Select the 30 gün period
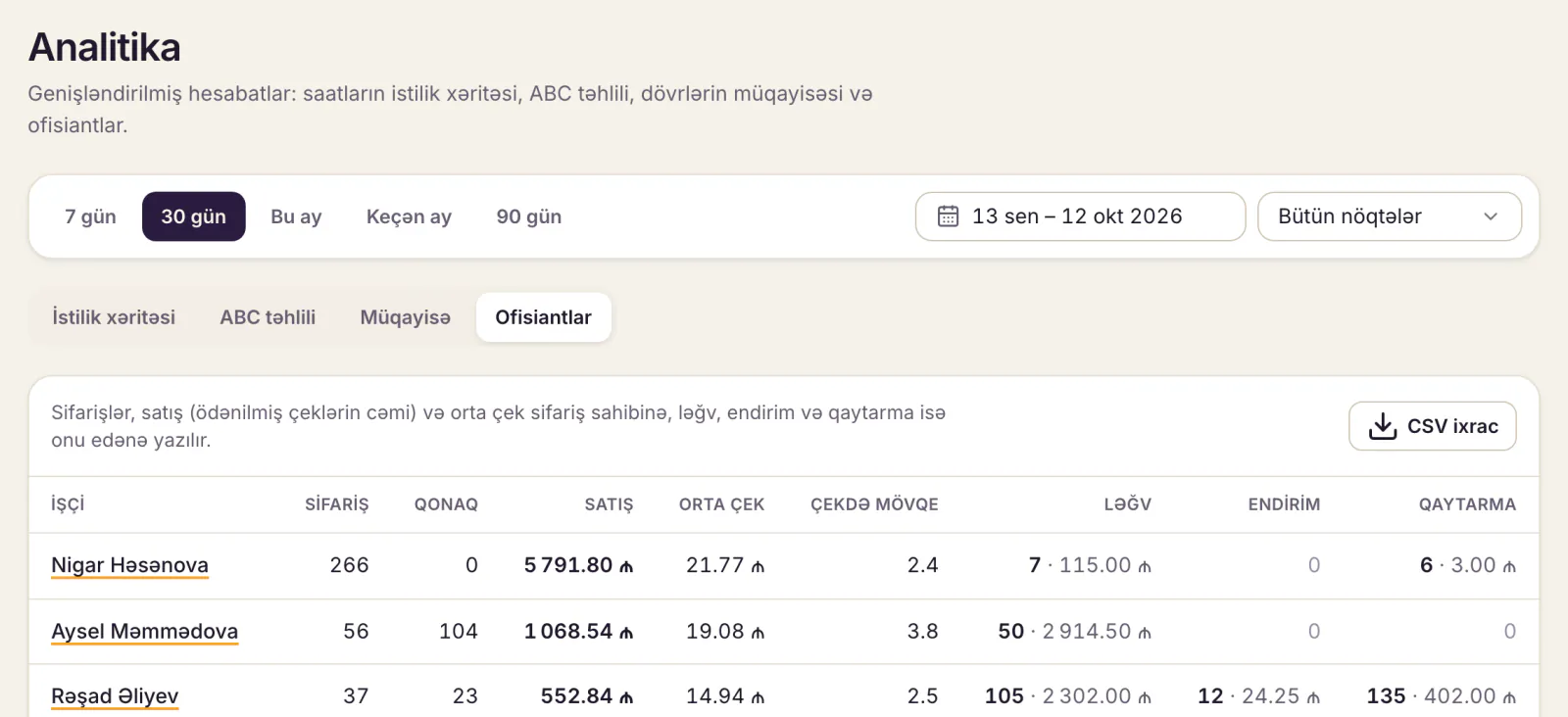Viewport: 1568px width, 717px height. pyautogui.click(x=194, y=216)
